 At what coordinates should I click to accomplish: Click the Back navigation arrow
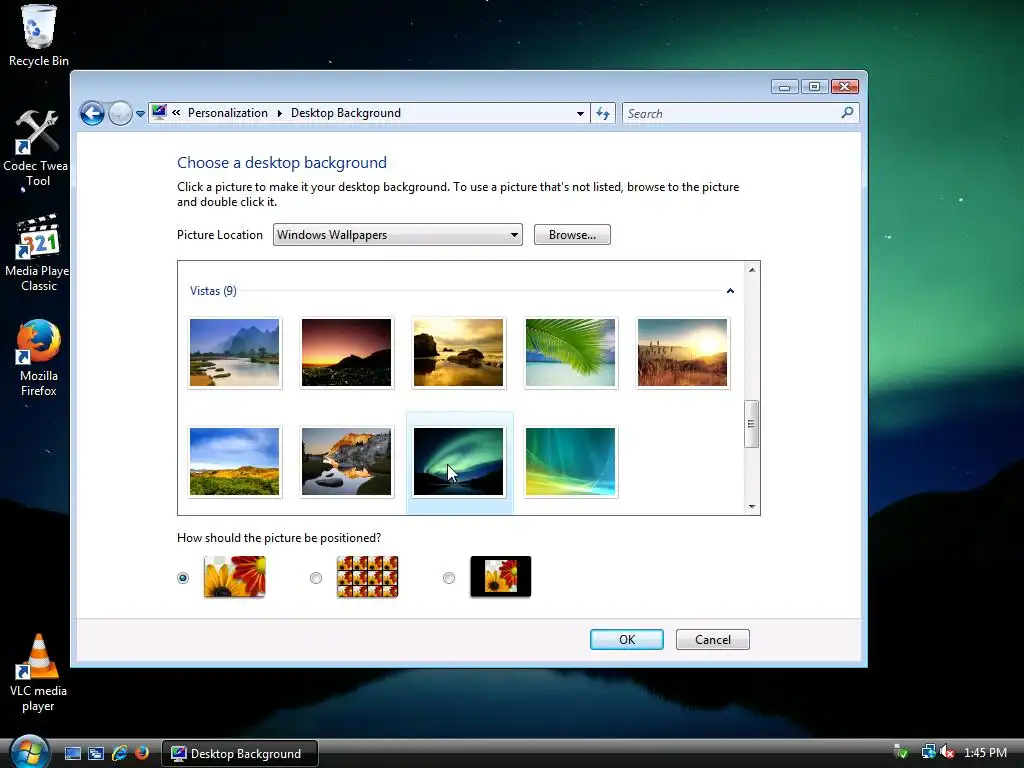pyautogui.click(x=93, y=114)
